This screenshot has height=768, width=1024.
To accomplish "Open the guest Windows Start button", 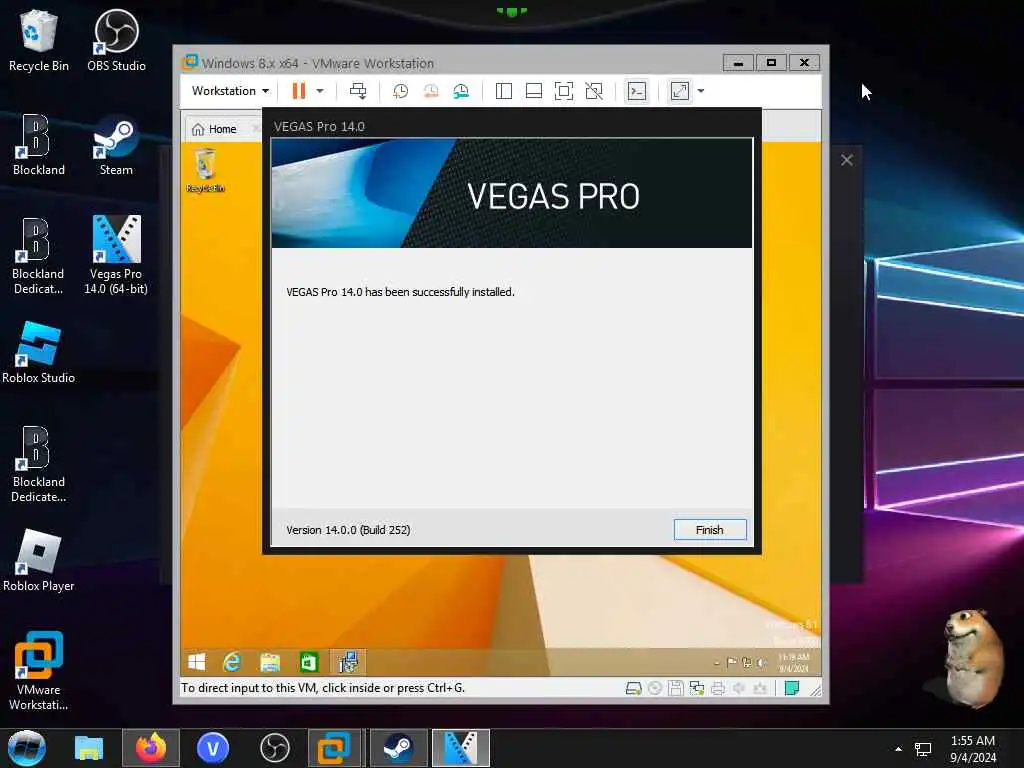I will click(197, 662).
